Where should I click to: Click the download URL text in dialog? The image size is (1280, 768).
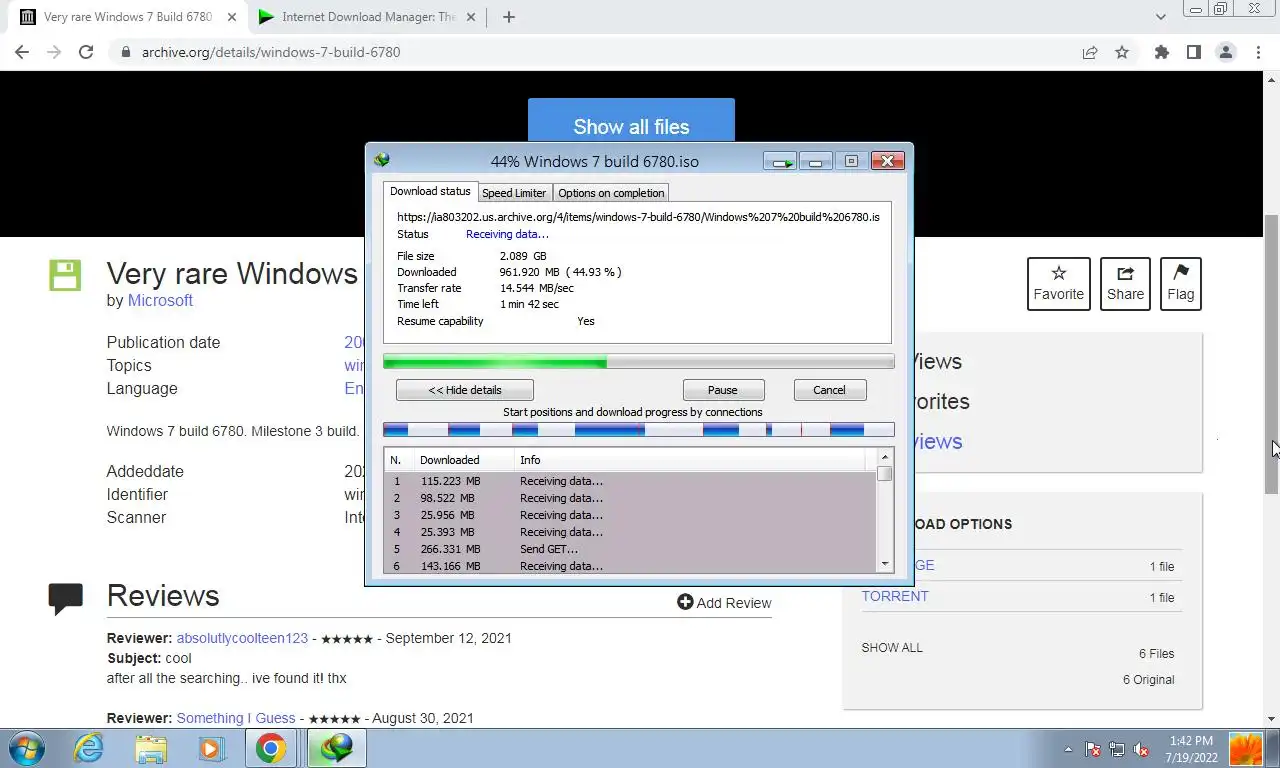pos(638,217)
